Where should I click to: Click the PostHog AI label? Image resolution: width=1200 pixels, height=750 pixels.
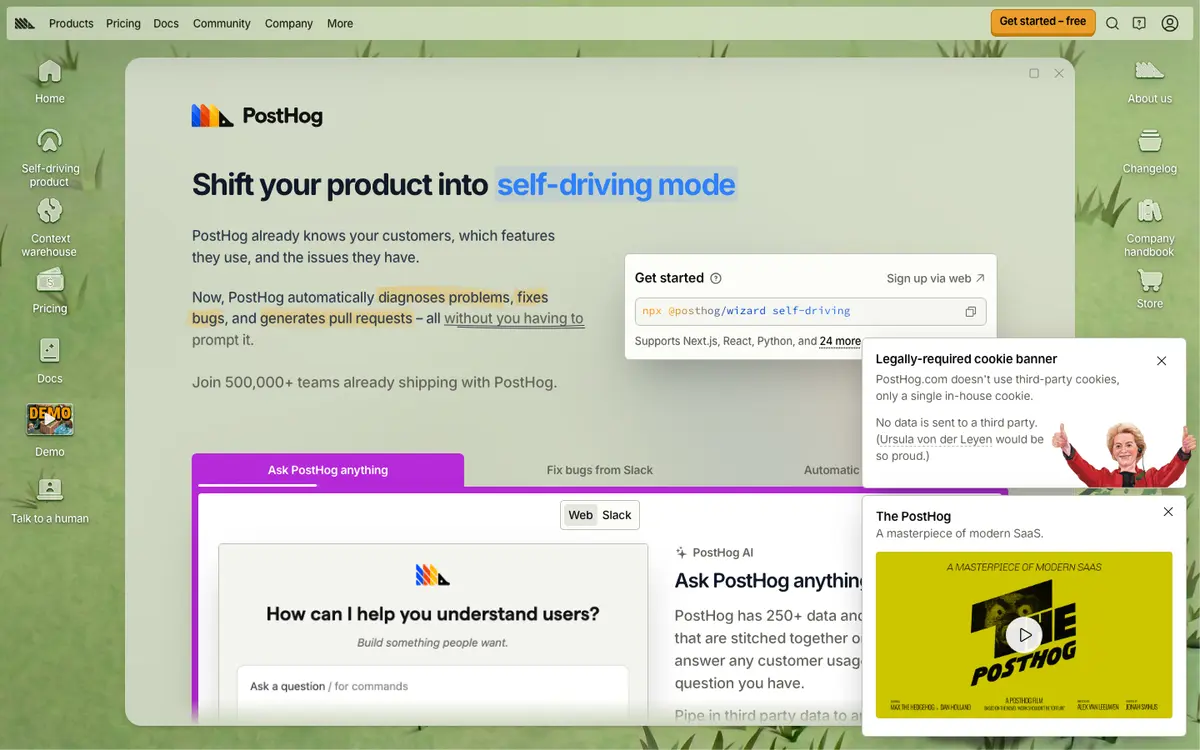(715, 552)
